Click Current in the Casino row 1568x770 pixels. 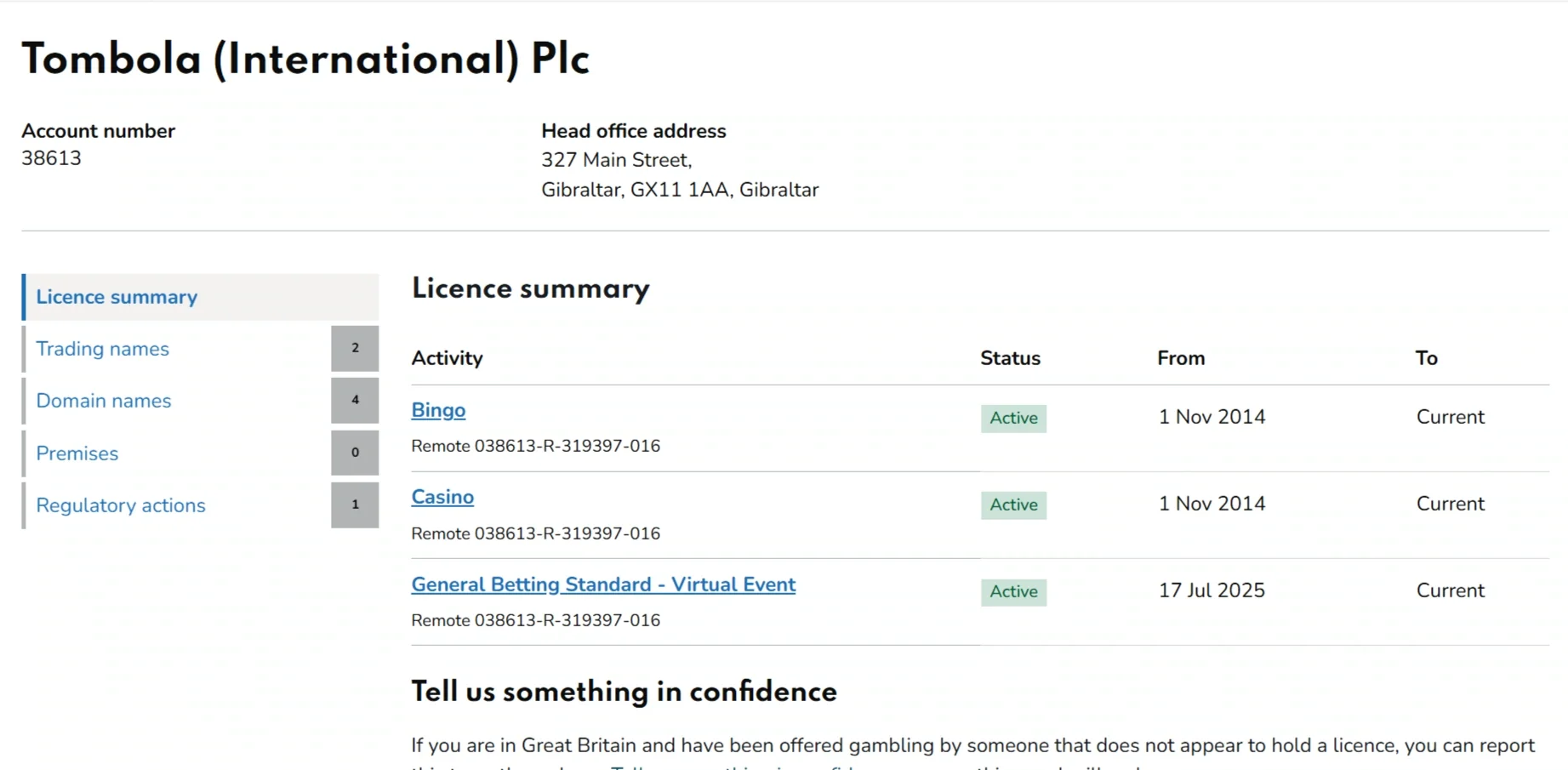click(x=1451, y=504)
